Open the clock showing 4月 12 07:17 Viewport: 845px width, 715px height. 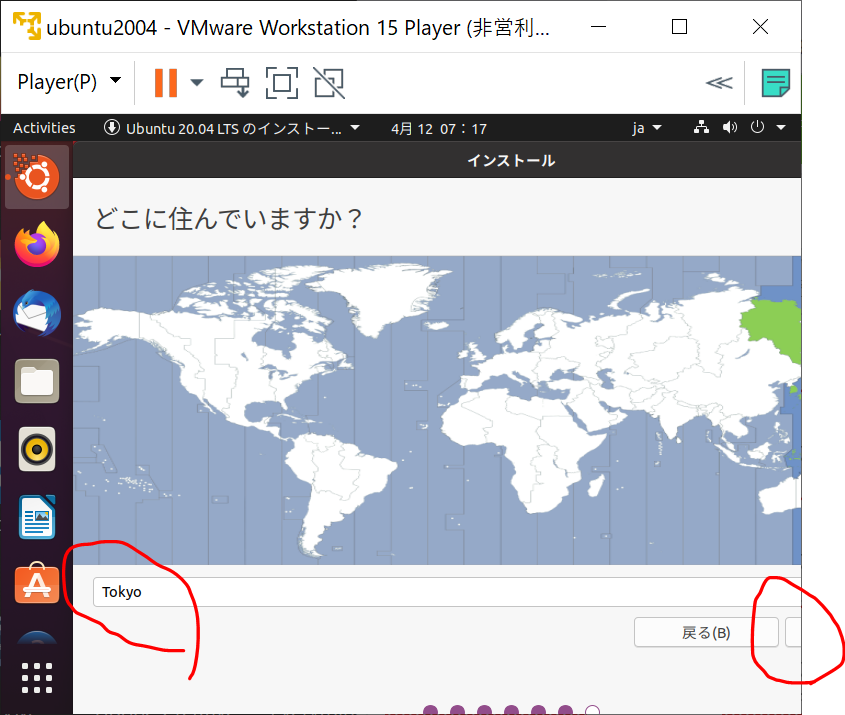[439, 129]
